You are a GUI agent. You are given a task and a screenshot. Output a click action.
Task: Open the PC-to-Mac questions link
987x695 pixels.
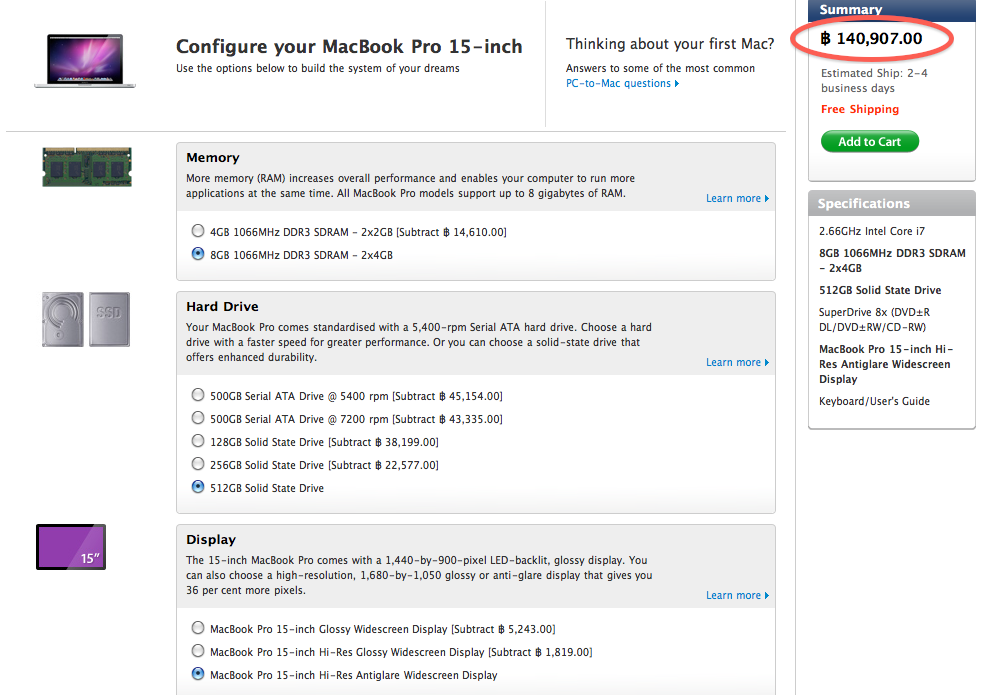pos(622,84)
